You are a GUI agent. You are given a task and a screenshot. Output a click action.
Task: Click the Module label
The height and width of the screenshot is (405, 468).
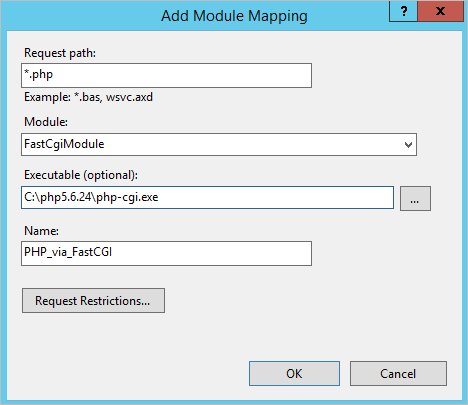46,122
